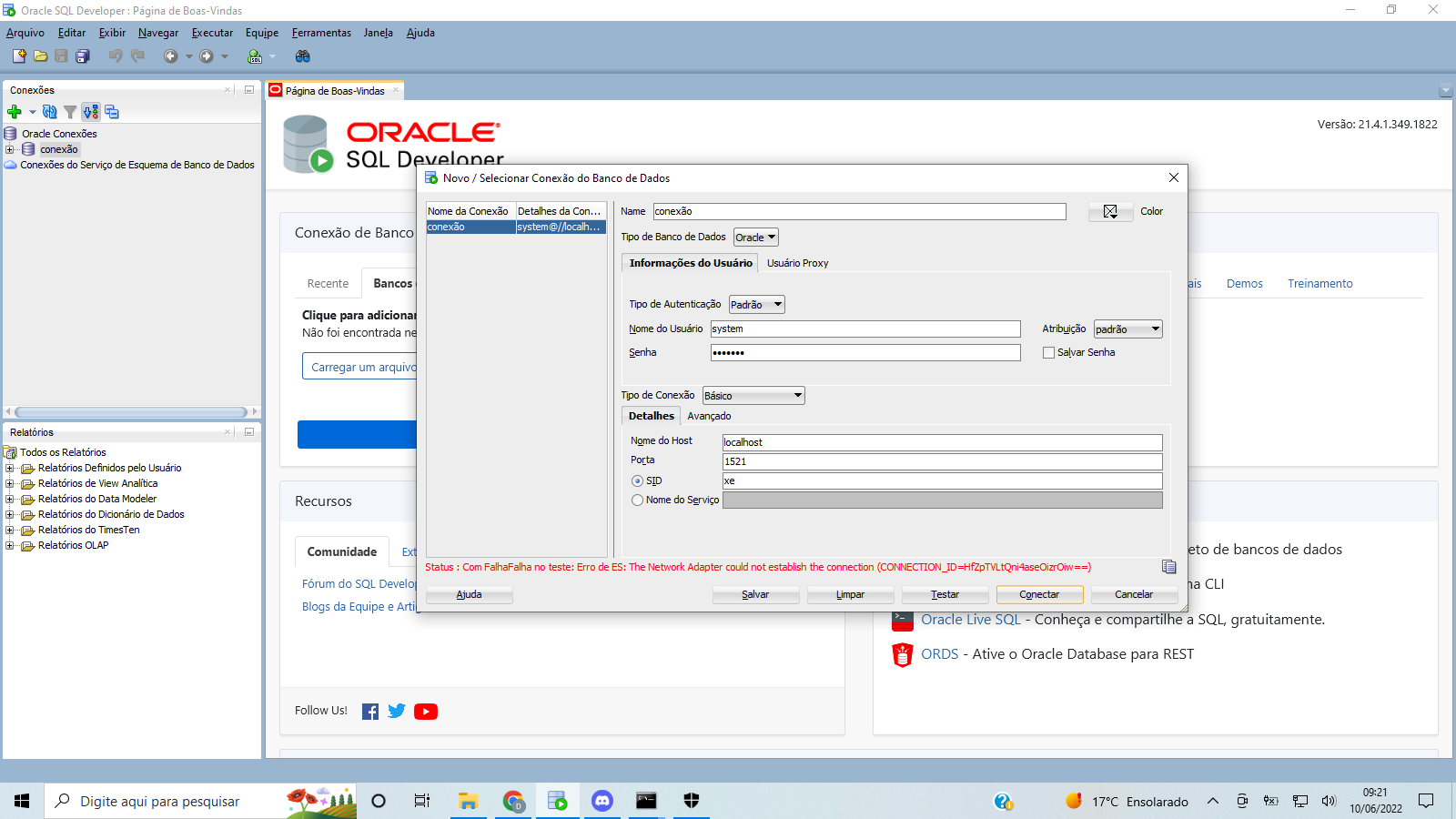
Task: Click the New file toolbar icon
Action: point(18,56)
